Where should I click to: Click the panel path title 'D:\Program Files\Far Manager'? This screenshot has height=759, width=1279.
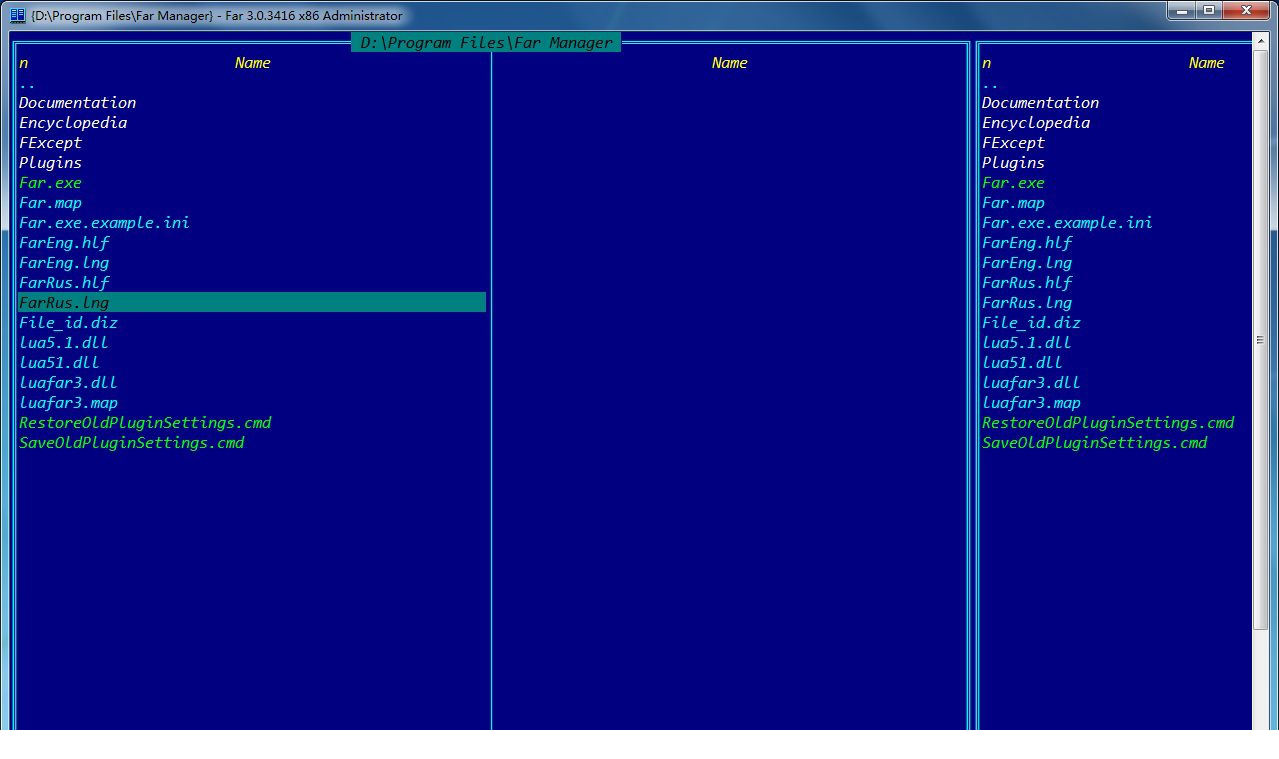(486, 42)
